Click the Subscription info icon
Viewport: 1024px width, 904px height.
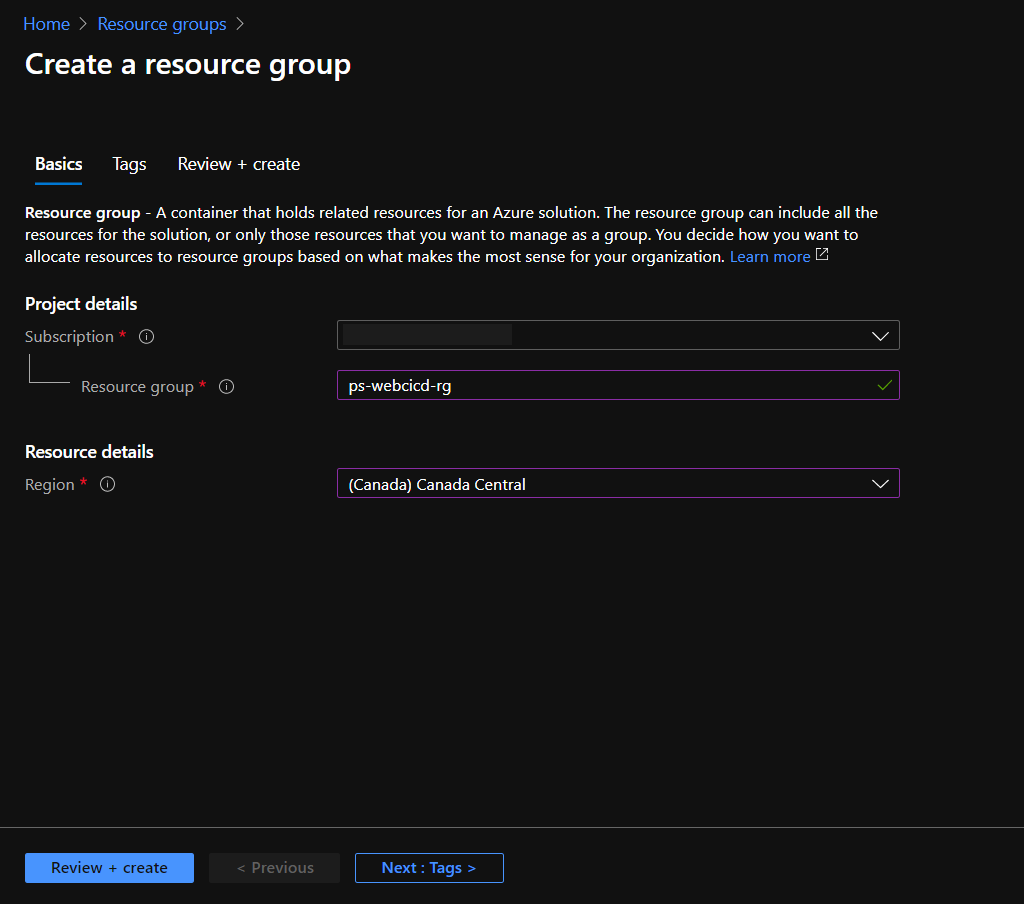[x=146, y=337]
